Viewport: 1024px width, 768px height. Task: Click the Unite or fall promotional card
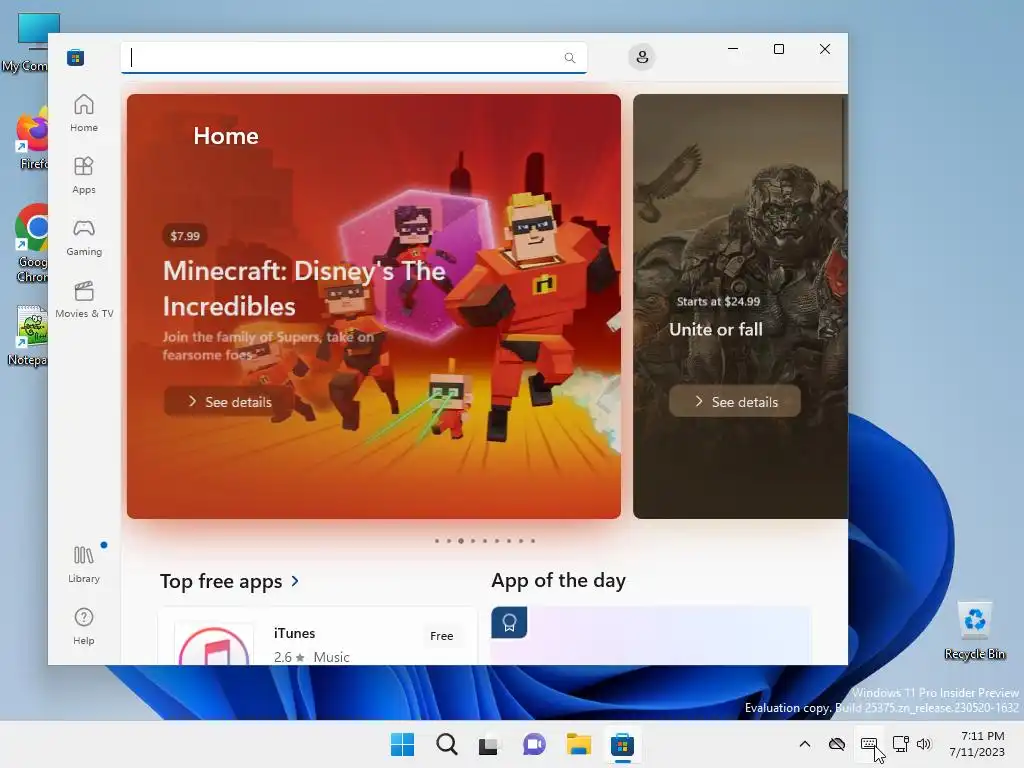[x=740, y=306]
